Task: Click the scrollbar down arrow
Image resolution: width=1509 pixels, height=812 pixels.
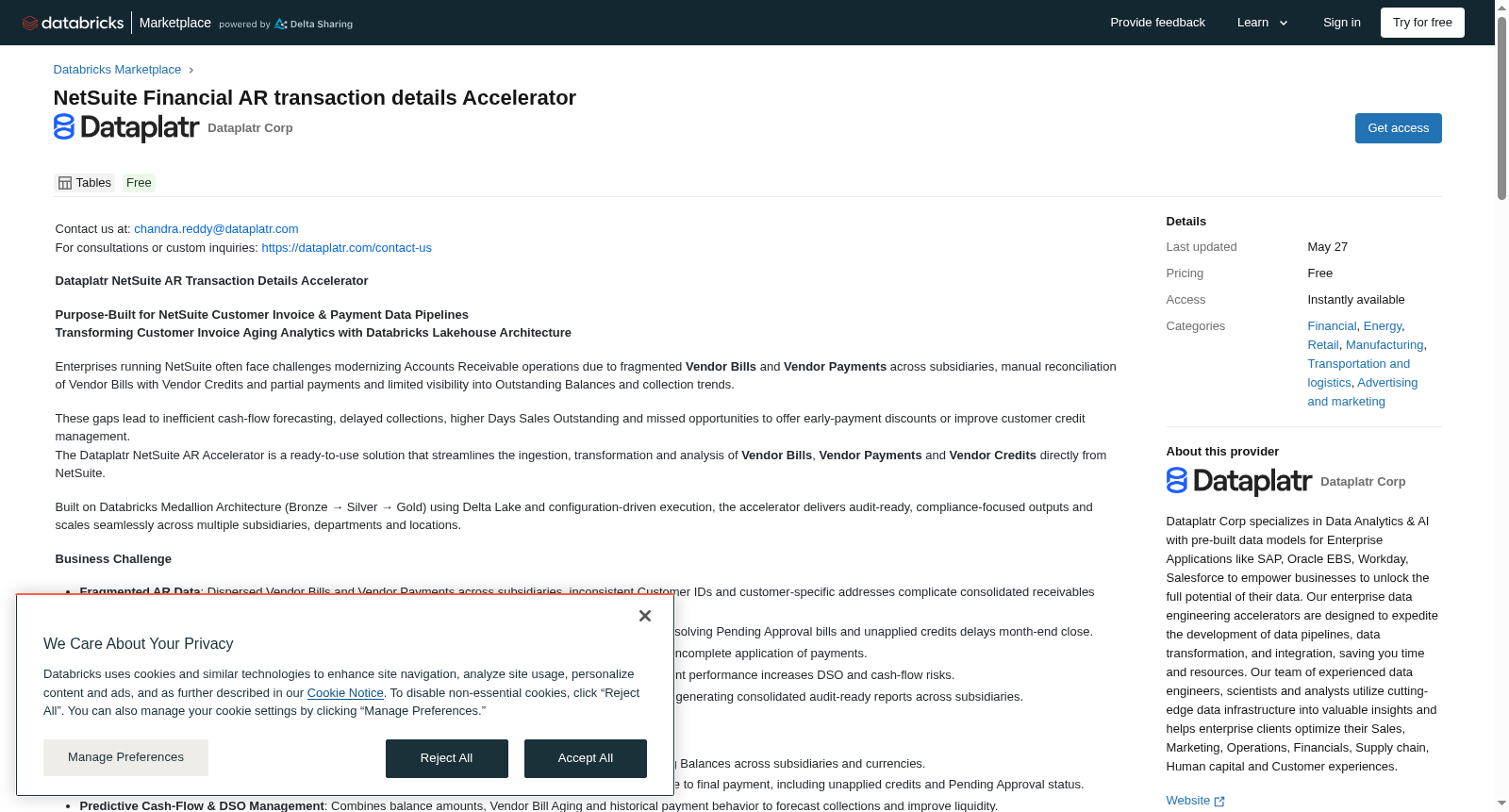Action: pos(1501,804)
